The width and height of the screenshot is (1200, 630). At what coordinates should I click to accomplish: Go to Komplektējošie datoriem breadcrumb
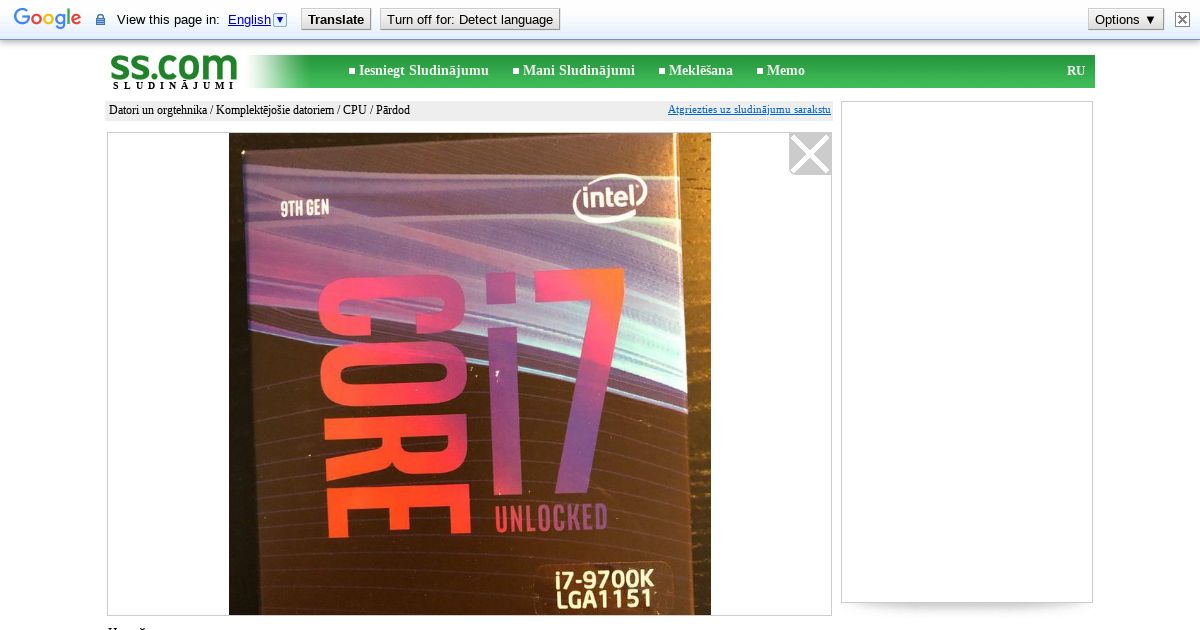pos(275,110)
